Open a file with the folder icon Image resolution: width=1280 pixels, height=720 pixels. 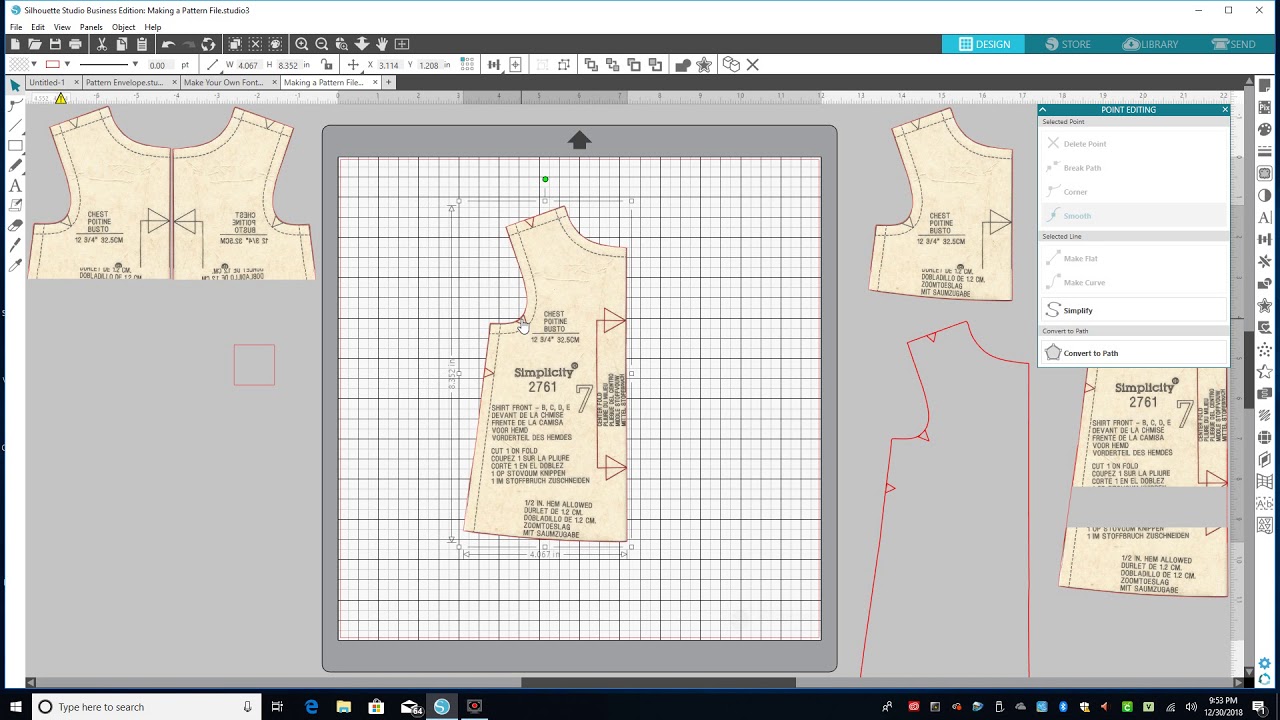coord(35,44)
